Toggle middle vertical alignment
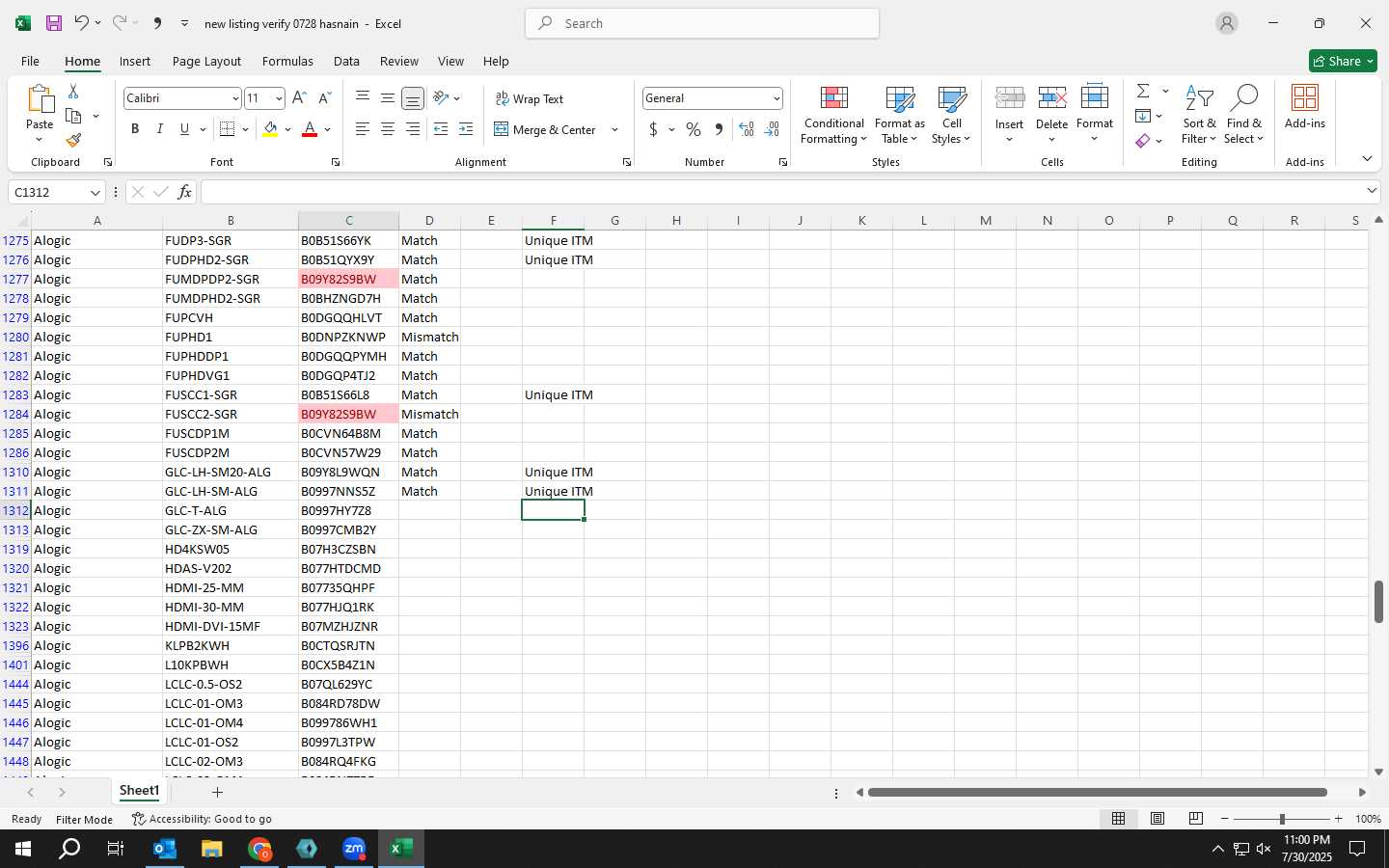1389x868 pixels. click(x=388, y=98)
